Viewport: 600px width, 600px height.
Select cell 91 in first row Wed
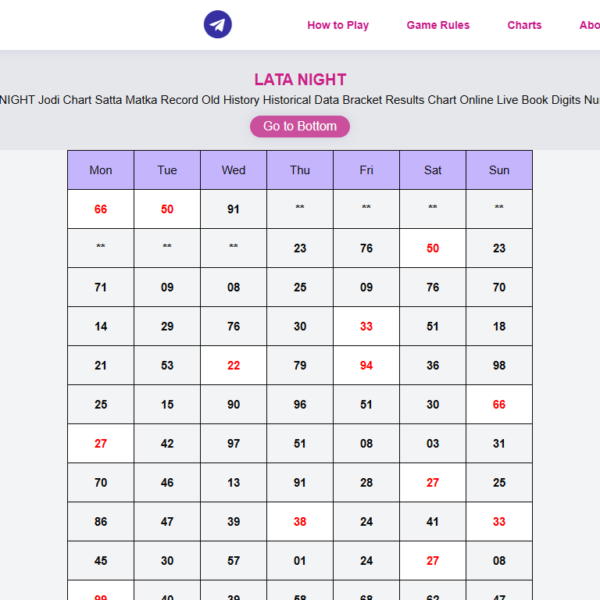[233, 209]
